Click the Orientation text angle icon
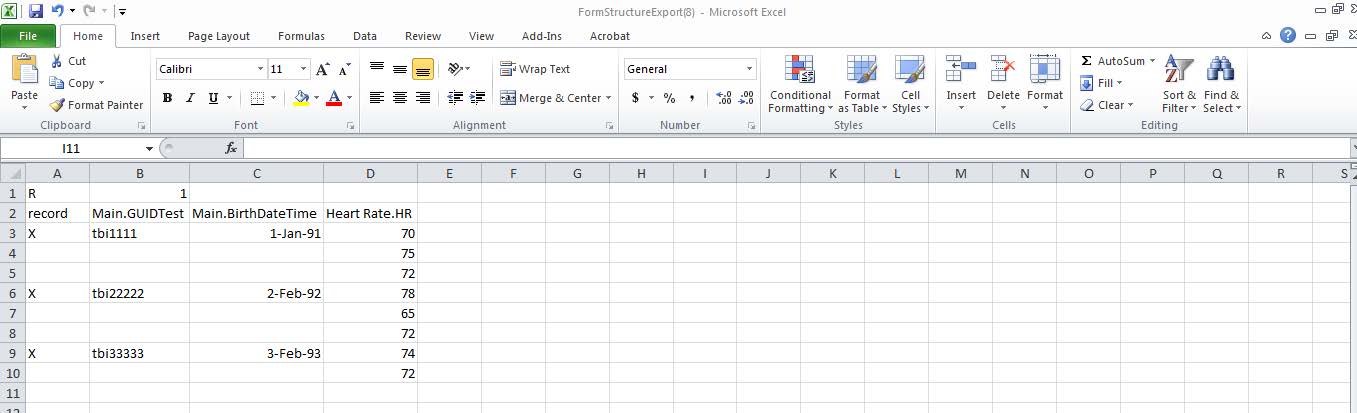1357x413 pixels. coord(455,68)
